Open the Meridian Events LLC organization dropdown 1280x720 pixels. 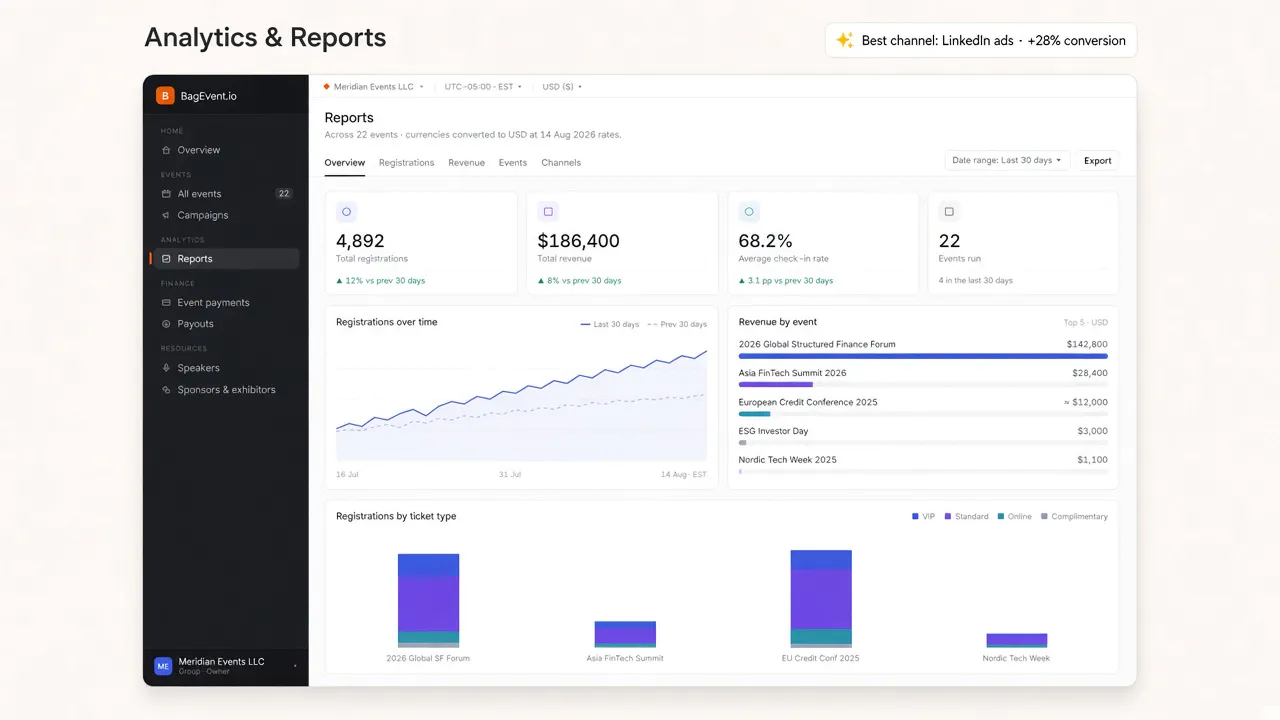373,87
